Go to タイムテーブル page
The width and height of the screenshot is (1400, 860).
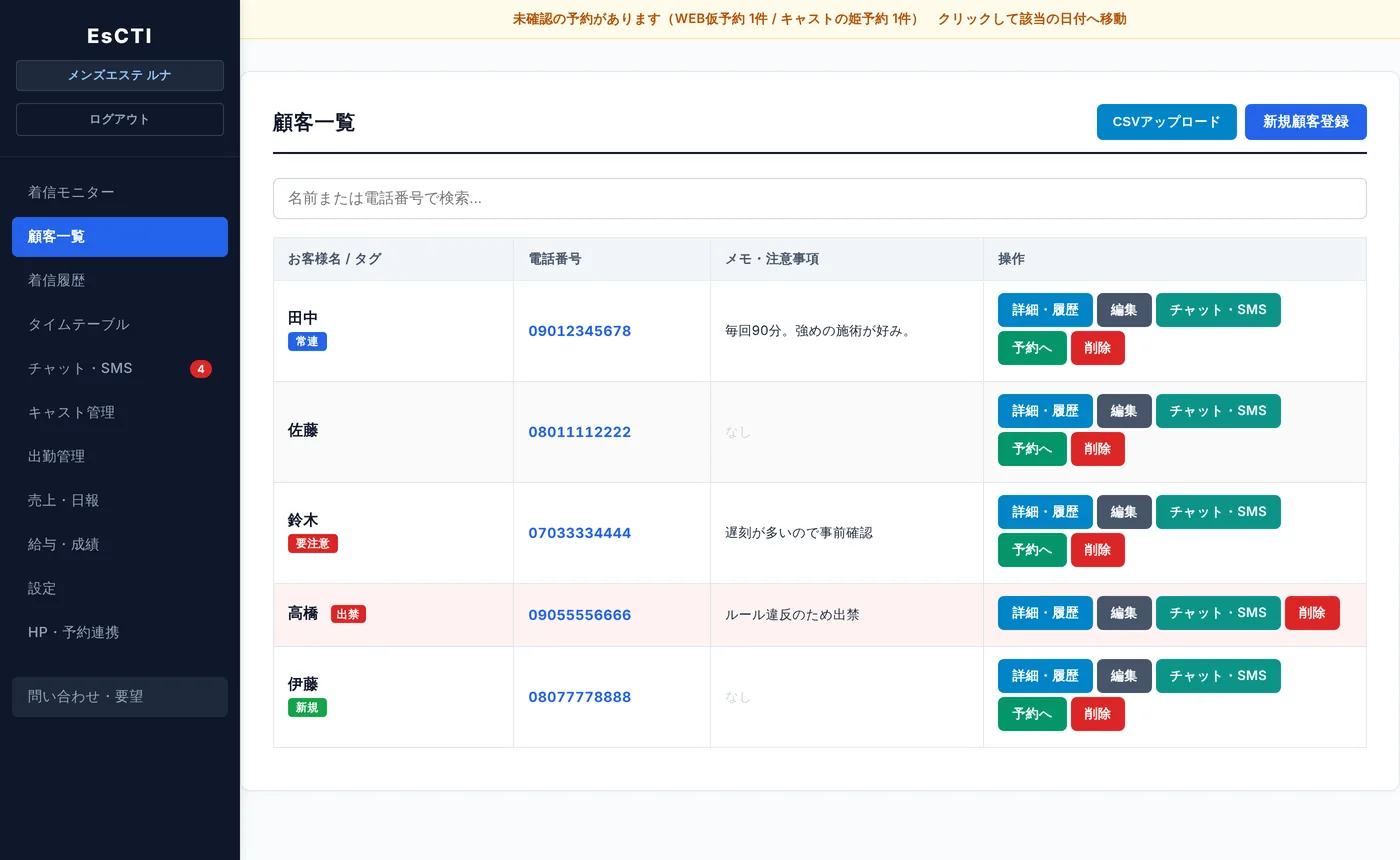(120, 325)
